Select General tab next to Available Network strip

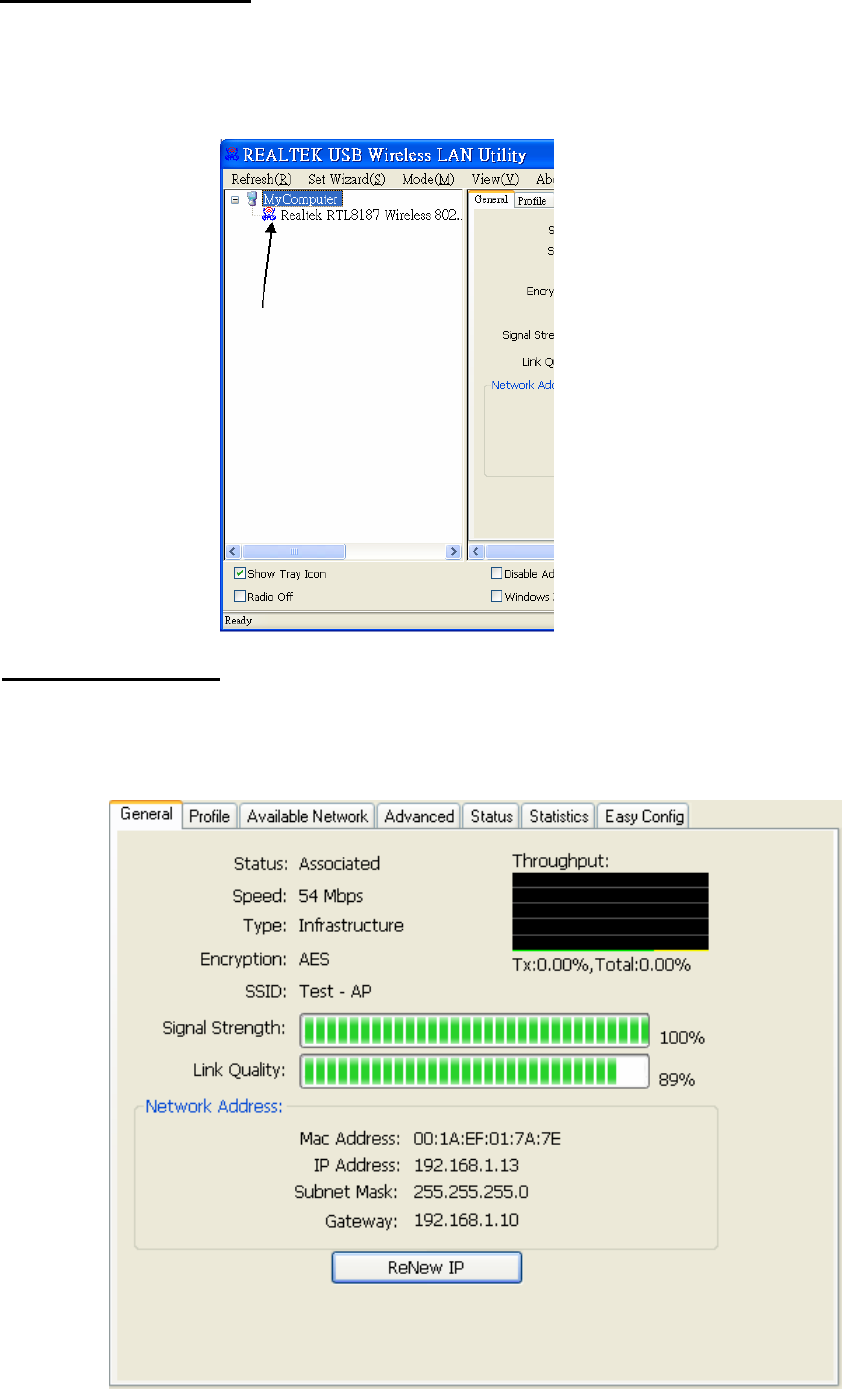point(146,814)
